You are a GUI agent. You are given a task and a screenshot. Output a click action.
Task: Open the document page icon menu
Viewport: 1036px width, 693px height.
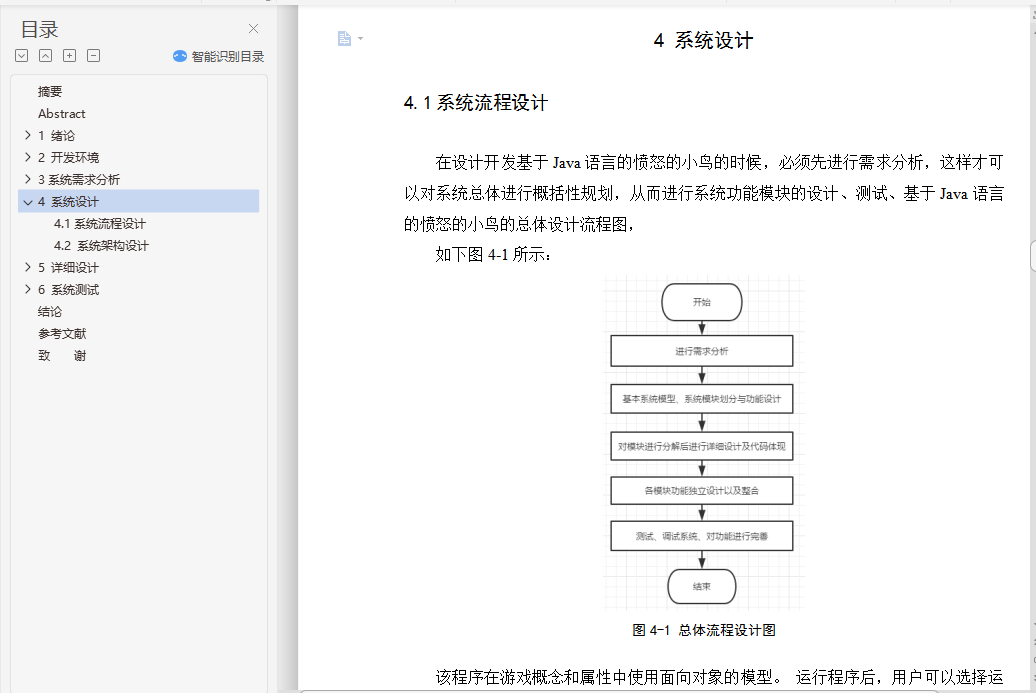344,38
